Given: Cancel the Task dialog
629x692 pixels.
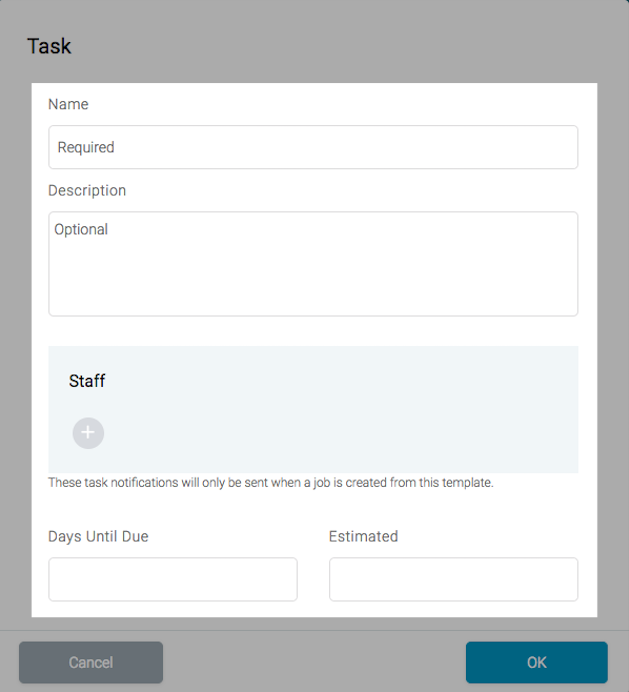Looking at the screenshot, I should tap(91, 662).
